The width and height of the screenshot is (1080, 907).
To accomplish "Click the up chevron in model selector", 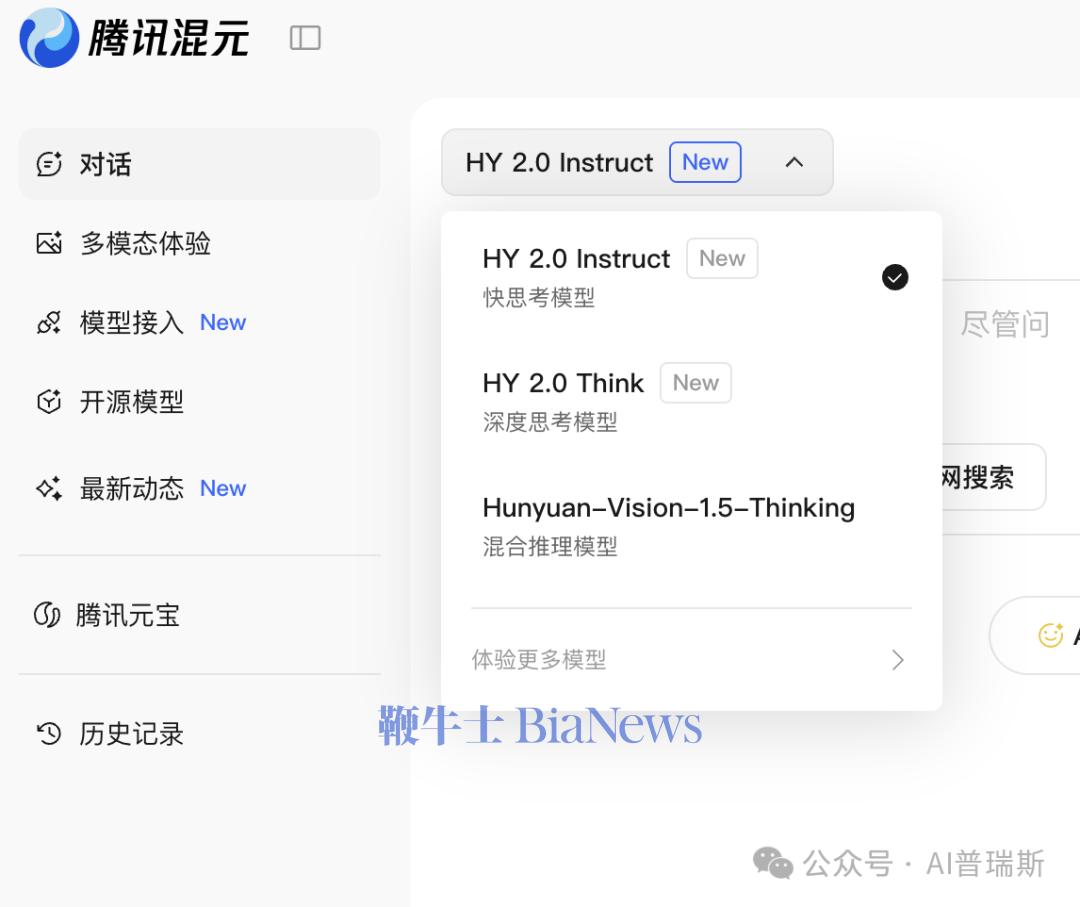I will pyautogui.click(x=794, y=162).
